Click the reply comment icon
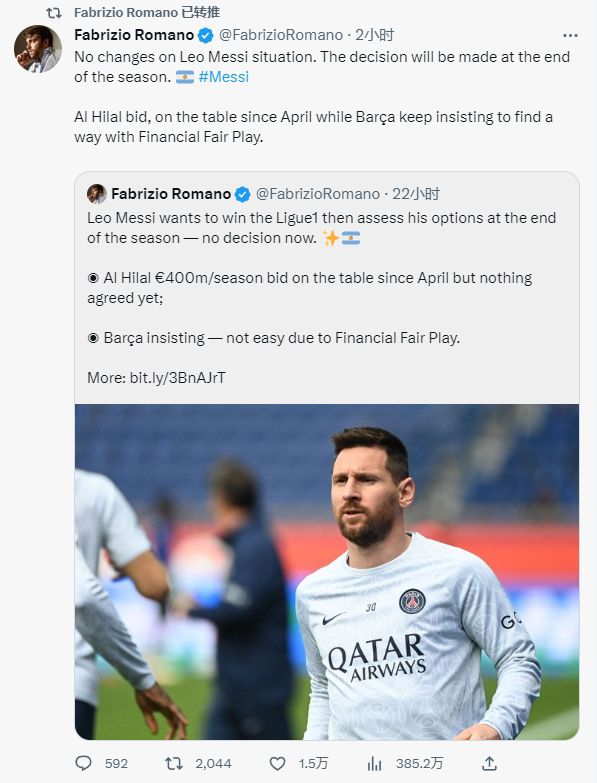Image resolution: width=597 pixels, height=783 pixels. point(83,763)
